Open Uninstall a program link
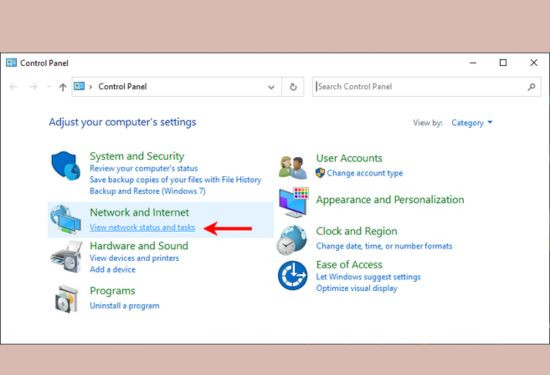550x375 pixels. (x=125, y=306)
